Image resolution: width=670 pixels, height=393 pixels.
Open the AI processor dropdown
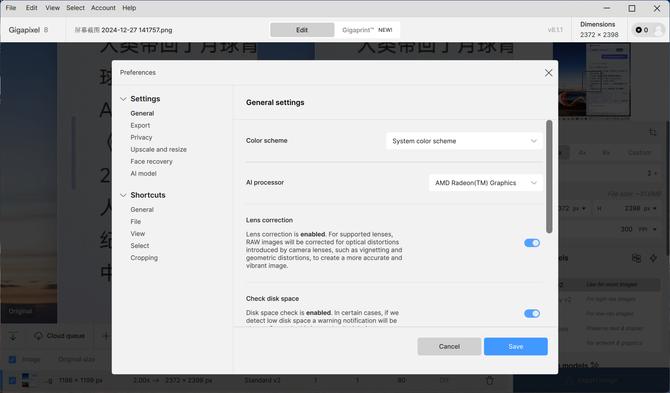[x=486, y=183]
